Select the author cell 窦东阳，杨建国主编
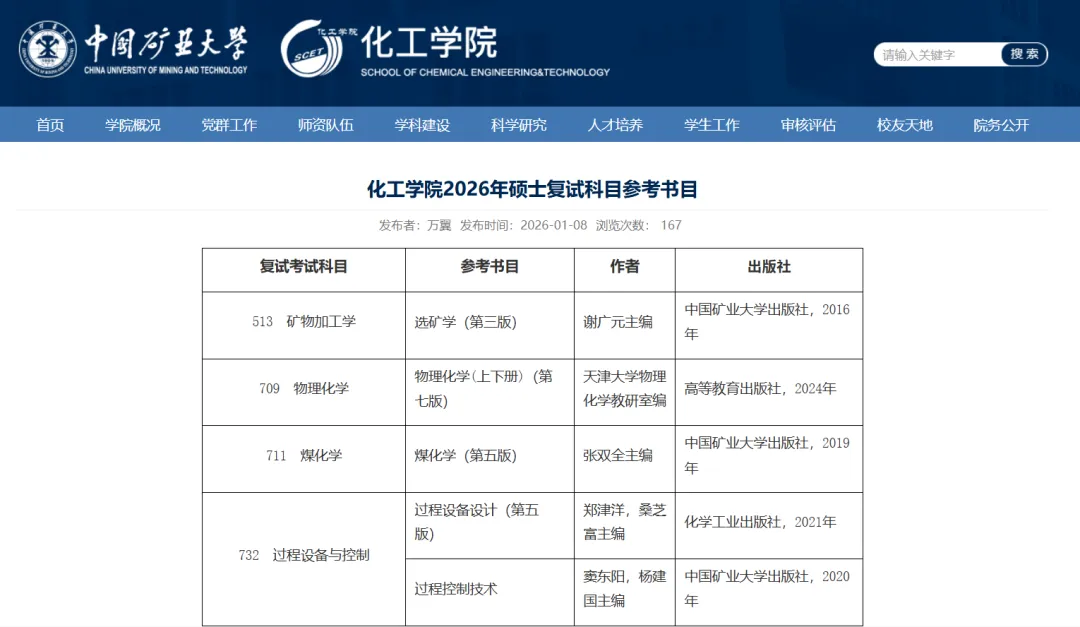Image resolution: width=1080 pixels, height=627 pixels. pyautogui.click(x=625, y=592)
